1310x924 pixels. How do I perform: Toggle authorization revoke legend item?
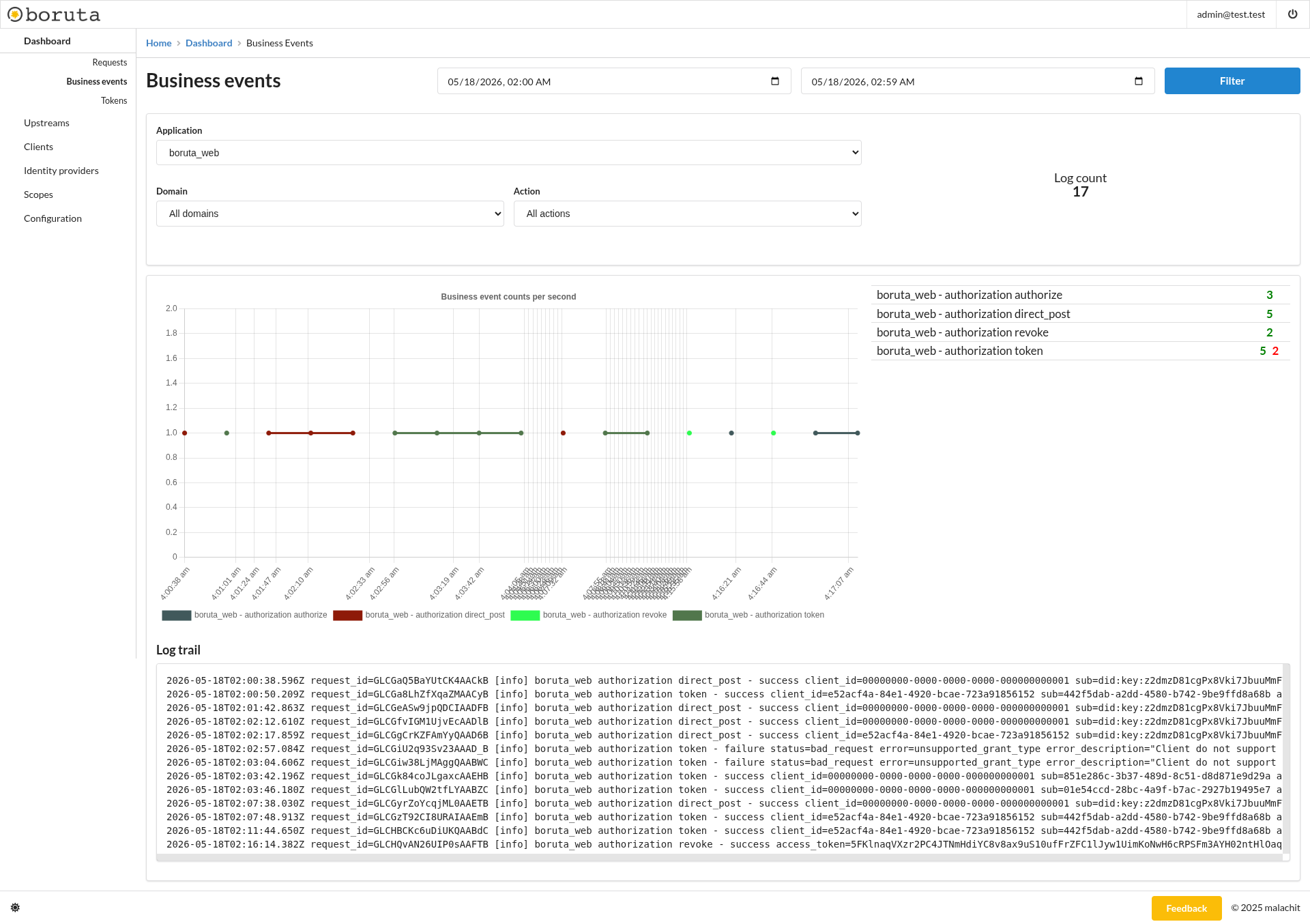tap(588, 615)
